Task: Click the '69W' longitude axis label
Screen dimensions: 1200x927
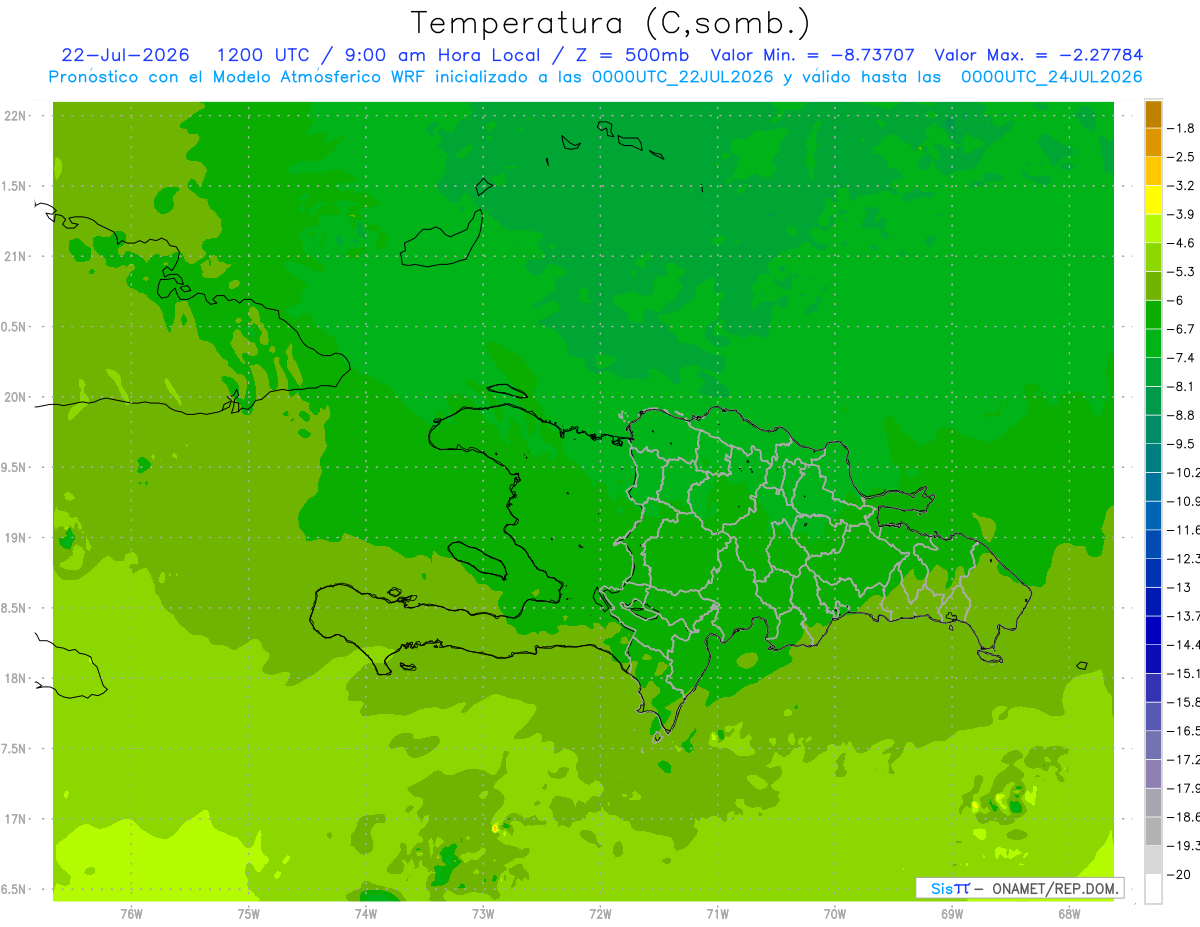Action: pyautogui.click(x=952, y=914)
